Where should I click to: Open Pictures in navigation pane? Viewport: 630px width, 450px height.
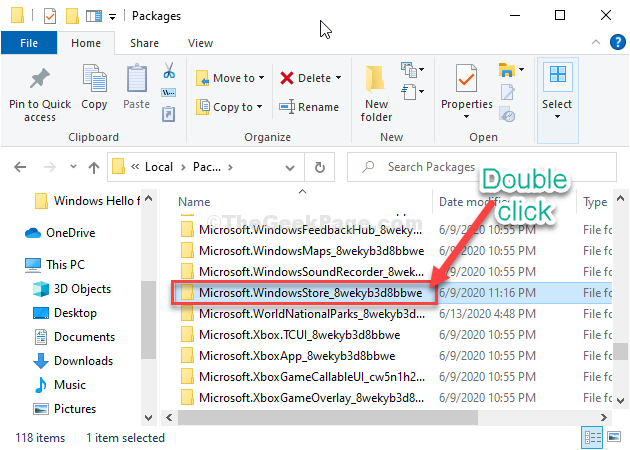65,409
